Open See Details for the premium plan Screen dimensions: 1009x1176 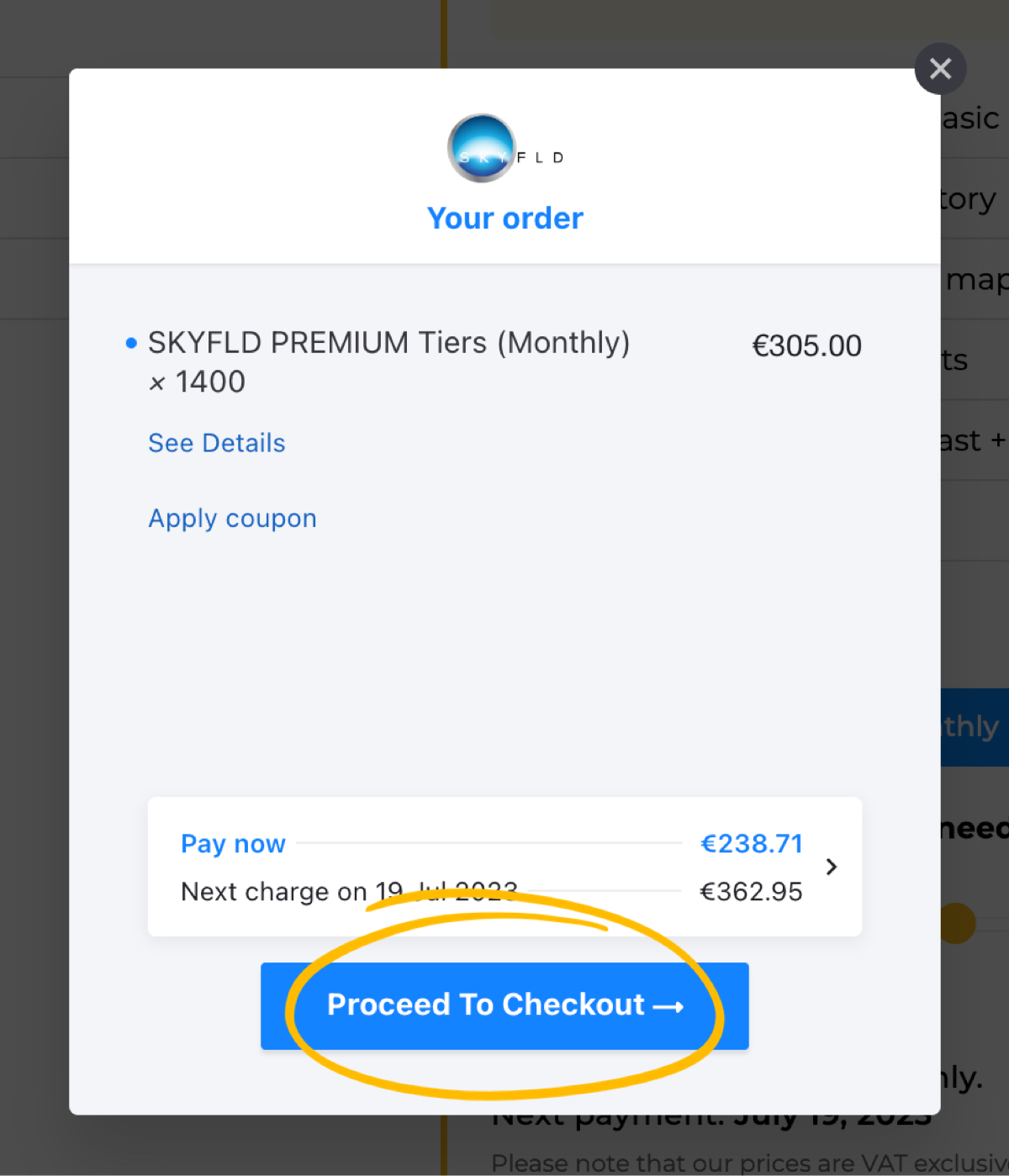[x=217, y=443]
